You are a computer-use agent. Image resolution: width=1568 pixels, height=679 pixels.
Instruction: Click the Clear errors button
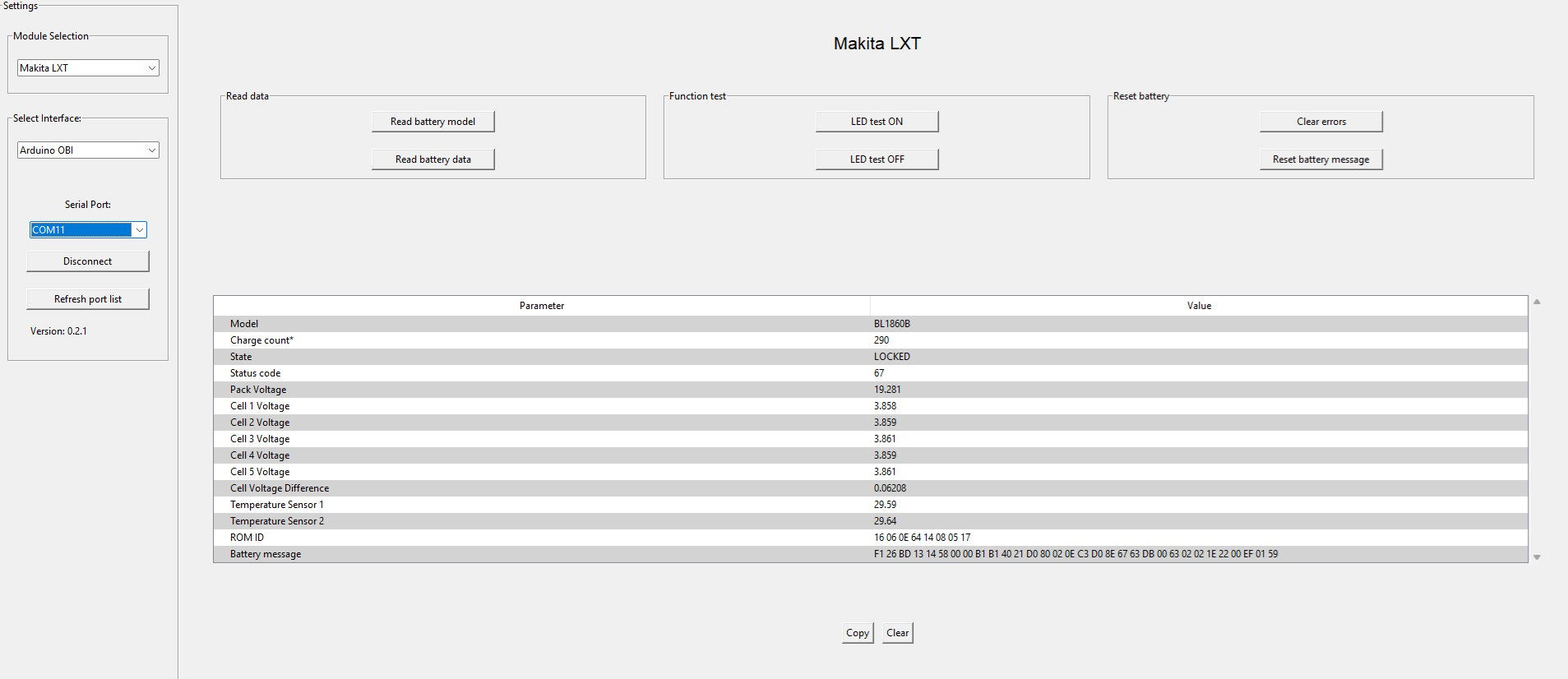click(1321, 122)
